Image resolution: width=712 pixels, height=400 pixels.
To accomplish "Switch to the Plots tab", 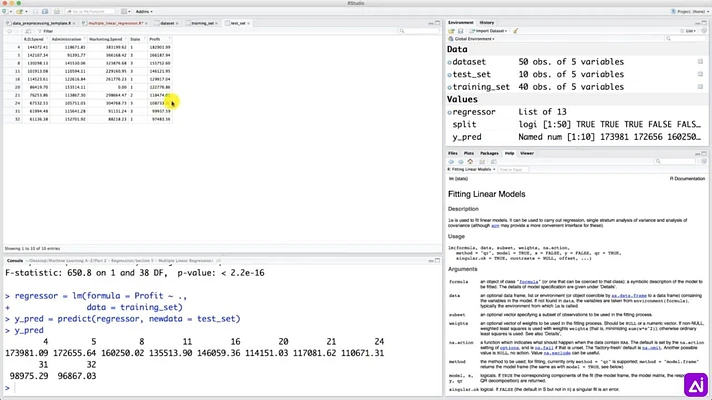I will coord(469,153).
